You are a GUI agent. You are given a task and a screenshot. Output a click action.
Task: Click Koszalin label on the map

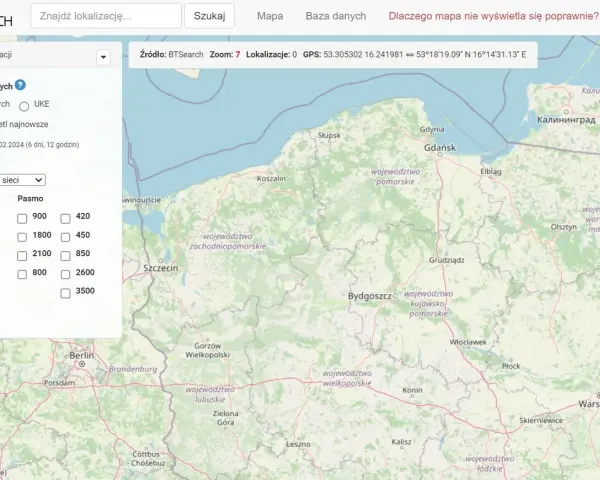tap(271, 178)
